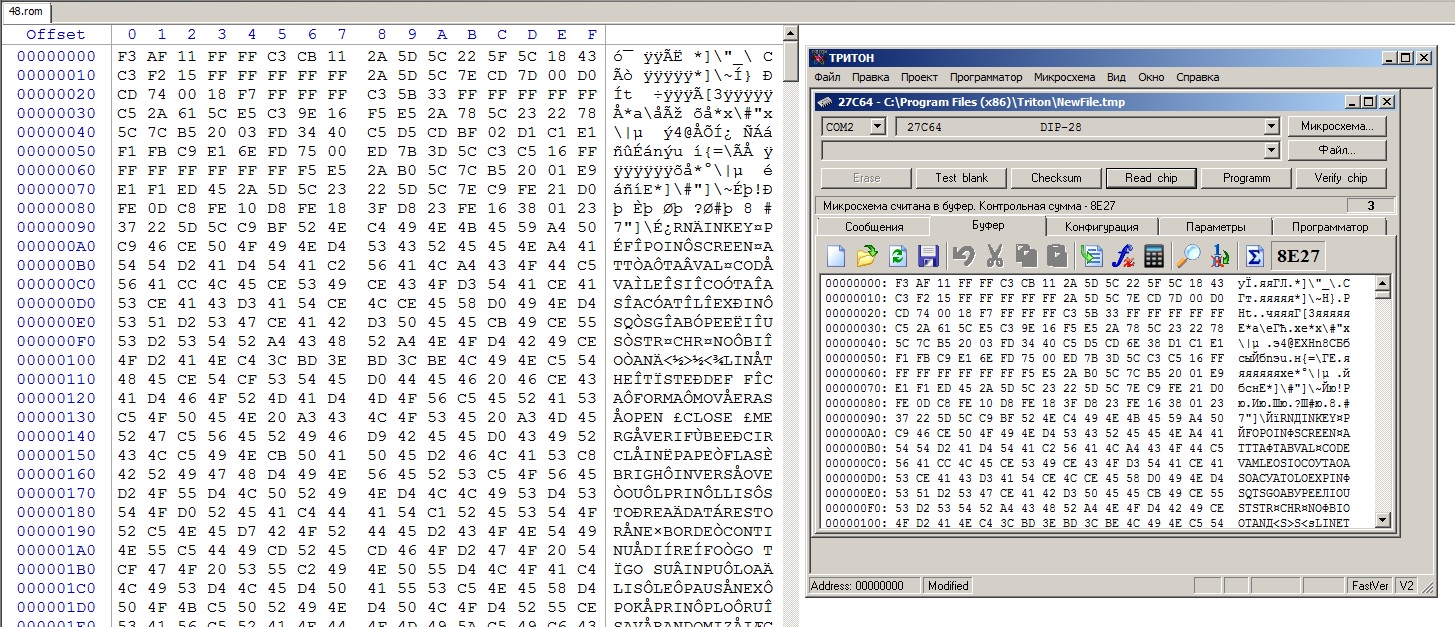
Task: Calculate checksum with the Sigma icon
Action: [1251, 256]
